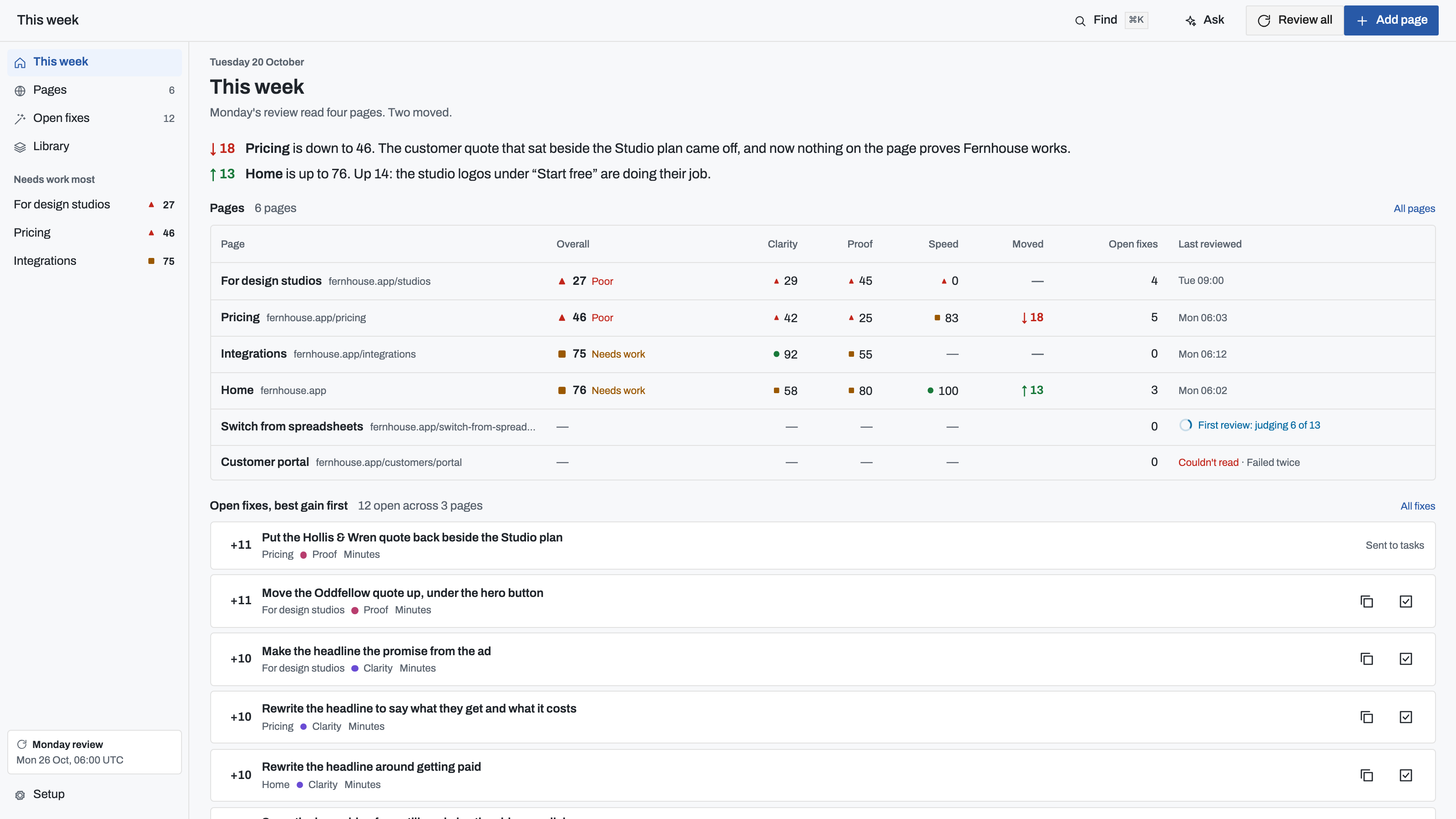Click the Couldn't read status text

pyautogui.click(x=1208, y=462)
